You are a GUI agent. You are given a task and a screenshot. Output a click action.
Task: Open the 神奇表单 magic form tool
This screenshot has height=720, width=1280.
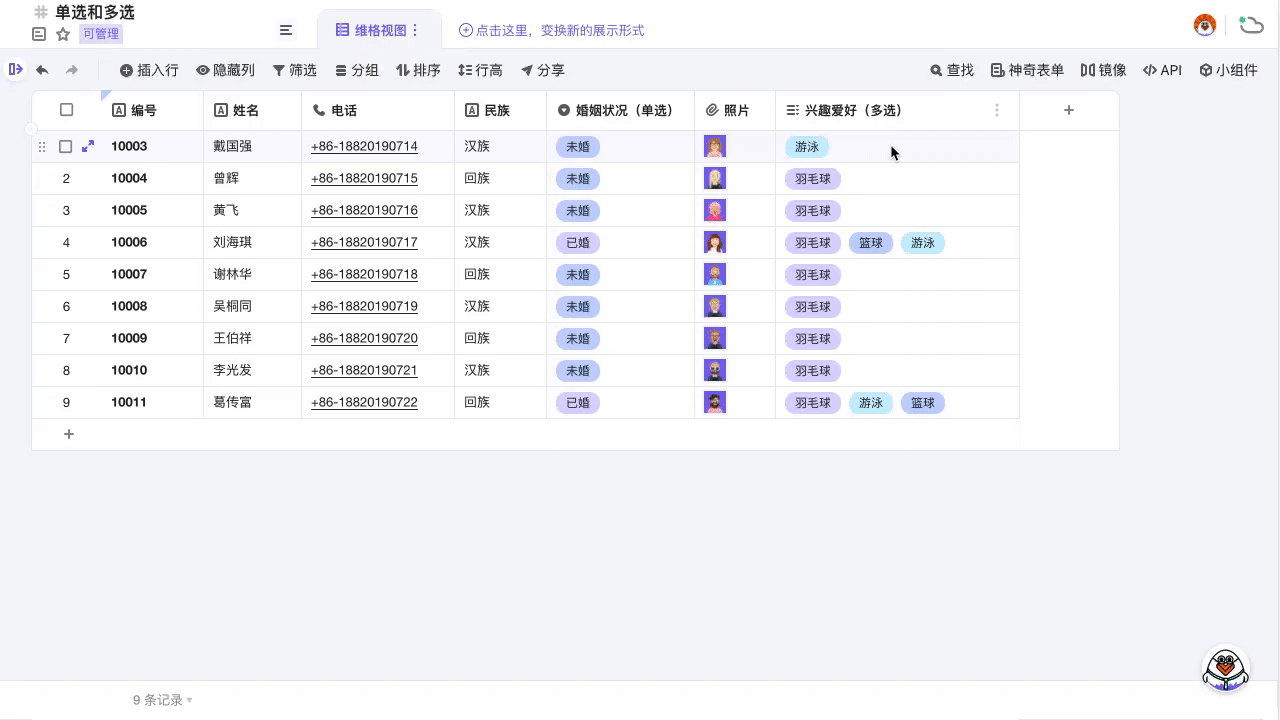point(1025,70)
